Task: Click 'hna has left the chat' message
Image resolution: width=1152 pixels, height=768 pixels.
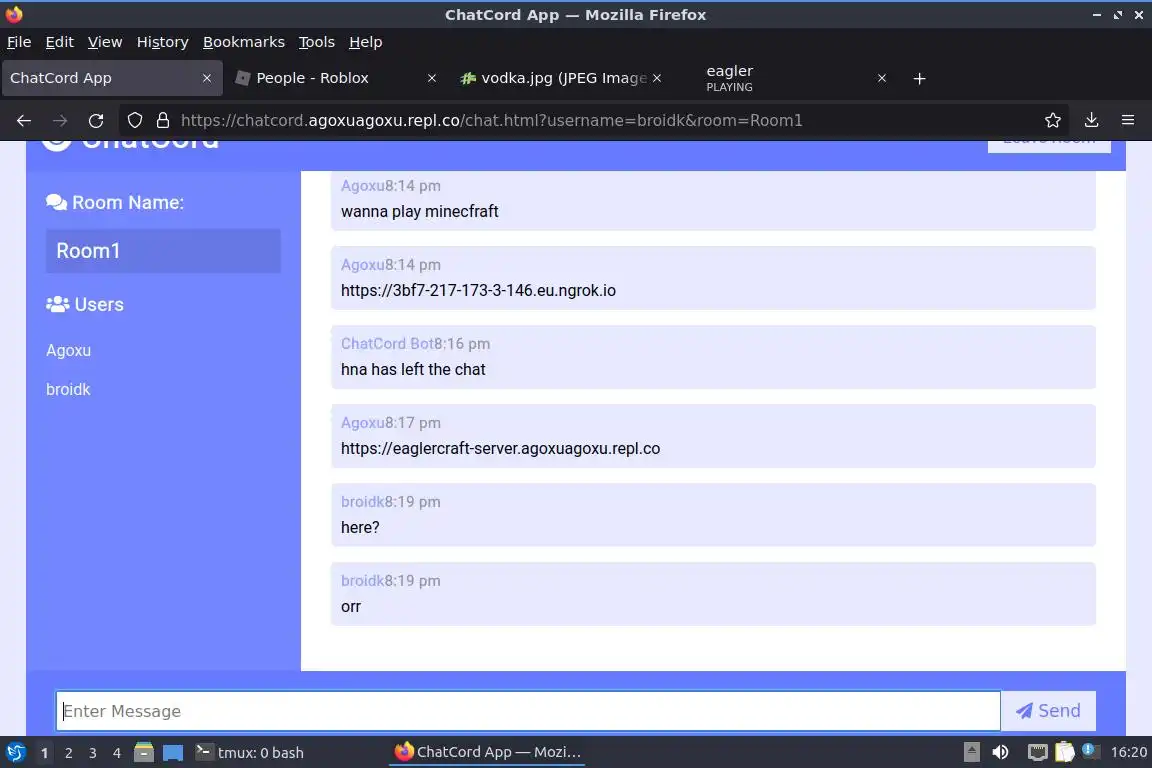Action: coord(413,370)
